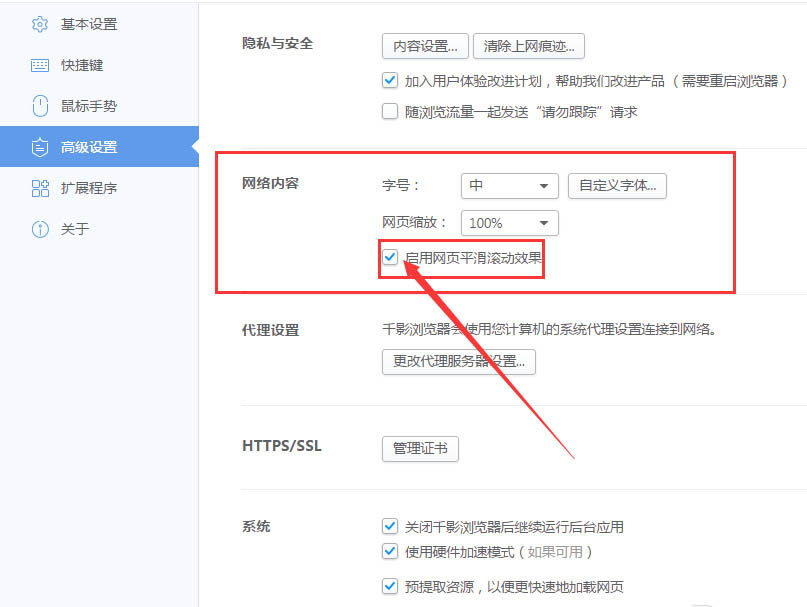
Task: Open 自定义字体 settings
Action: click(x=617, y=186)
